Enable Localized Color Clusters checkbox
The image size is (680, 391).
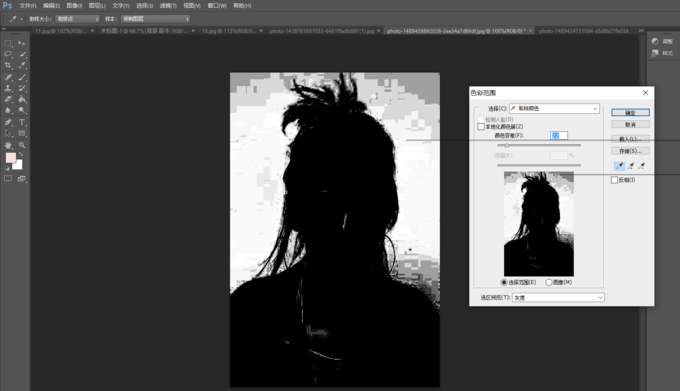click(481, 127)
